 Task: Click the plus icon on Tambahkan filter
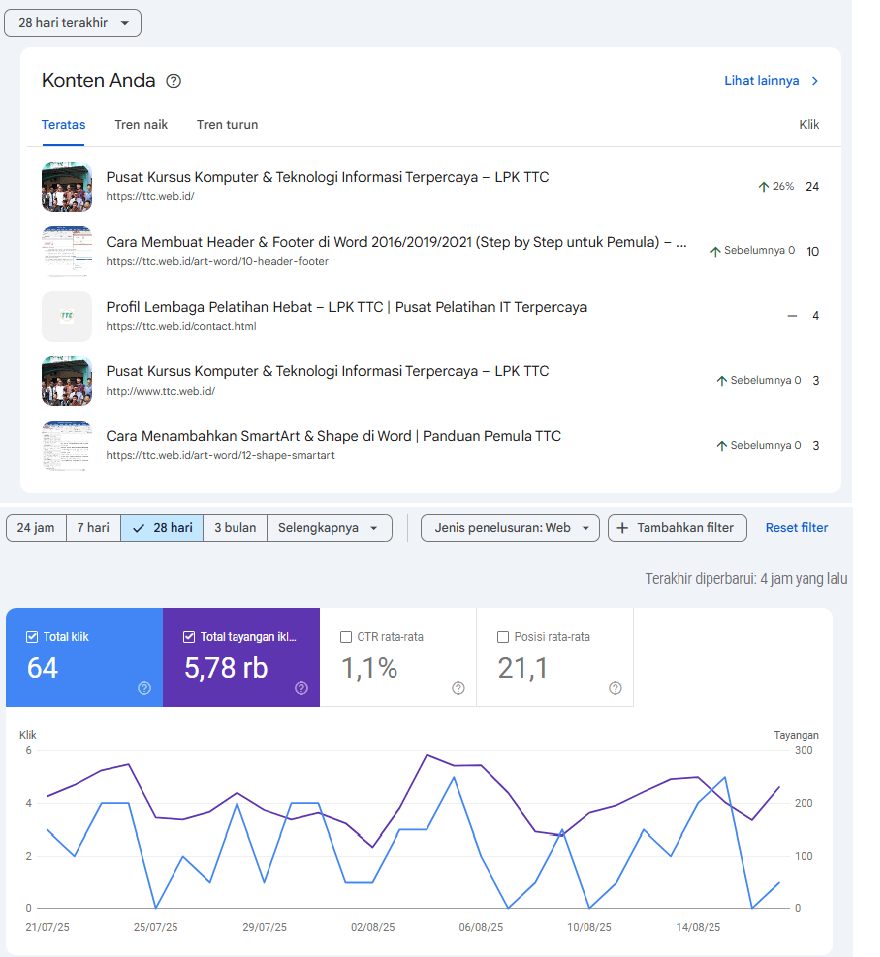623,528
